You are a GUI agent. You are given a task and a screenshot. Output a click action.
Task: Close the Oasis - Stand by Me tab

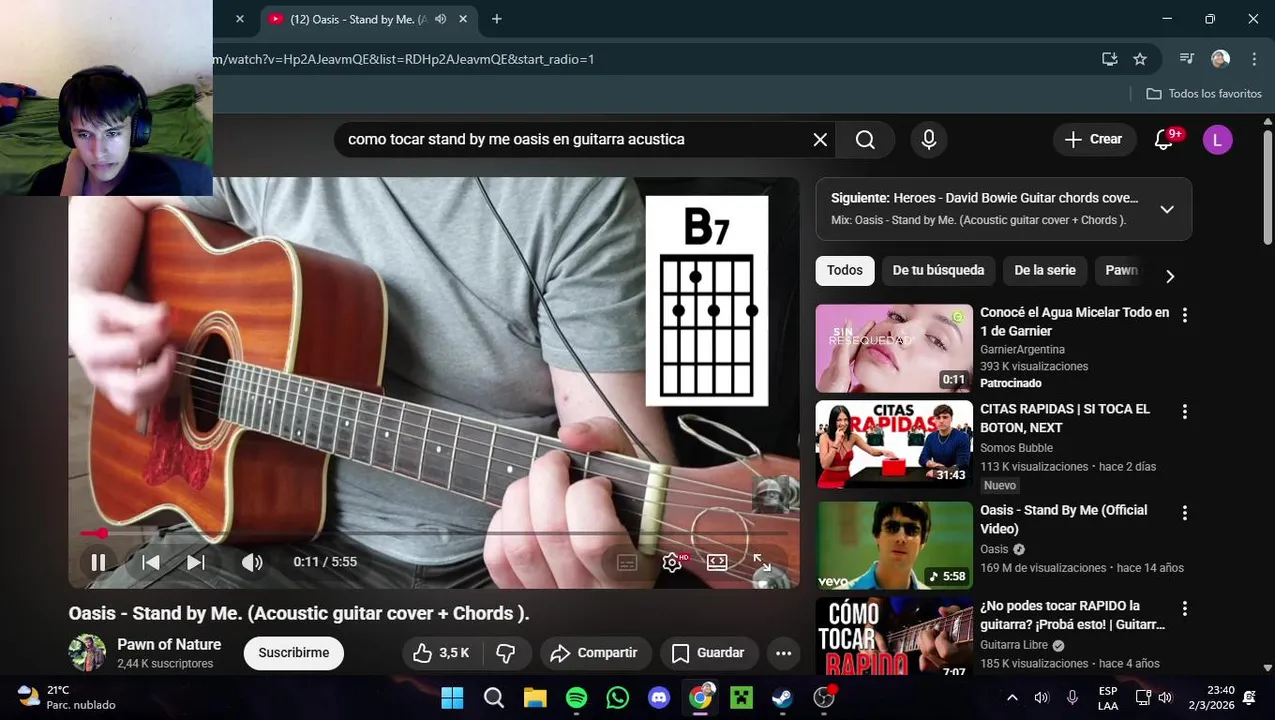tap(463, 19)
